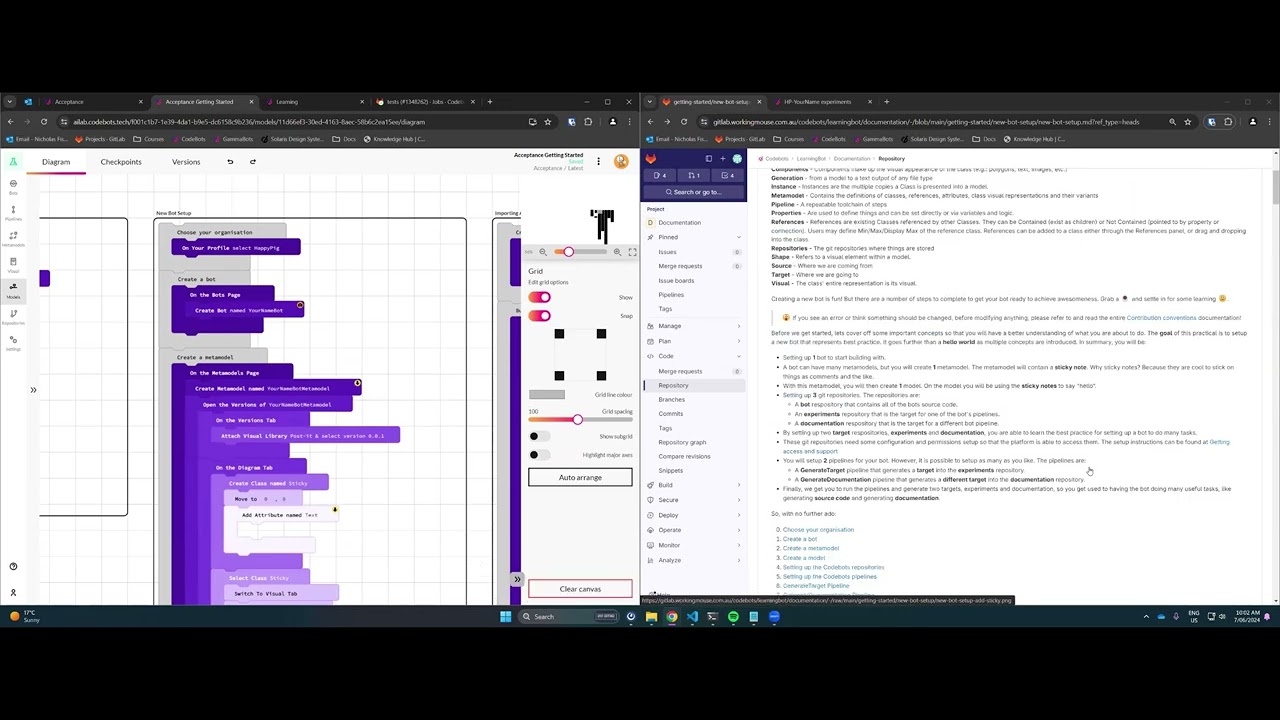Open the three-dot menu beside Acceptance Getting Started
Screen dimensions: 1280x720
coord(598,161)
